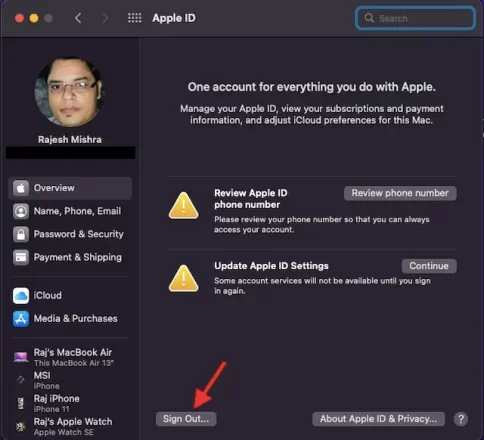The width and height of the screenshot is (484, 440).
Task: Click Rajesh Mishra's profile photo
Action: coord(70,92)
